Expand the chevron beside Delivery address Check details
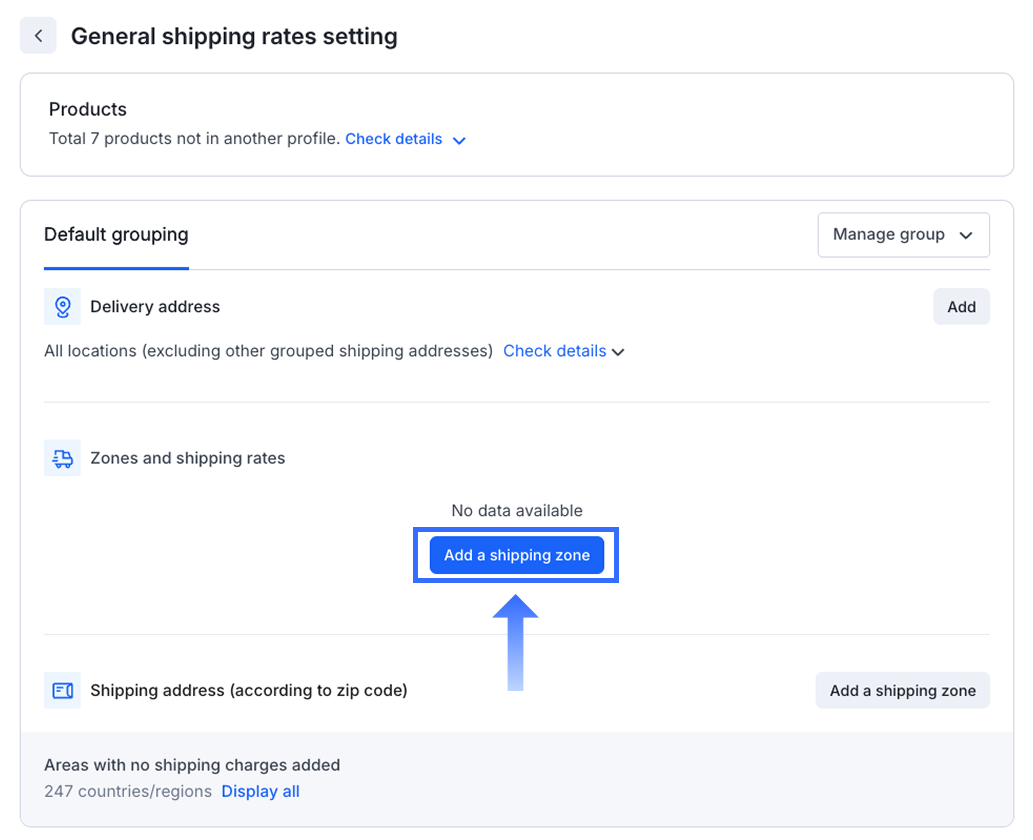This screenshot has width=1033, height=840. 618,352
